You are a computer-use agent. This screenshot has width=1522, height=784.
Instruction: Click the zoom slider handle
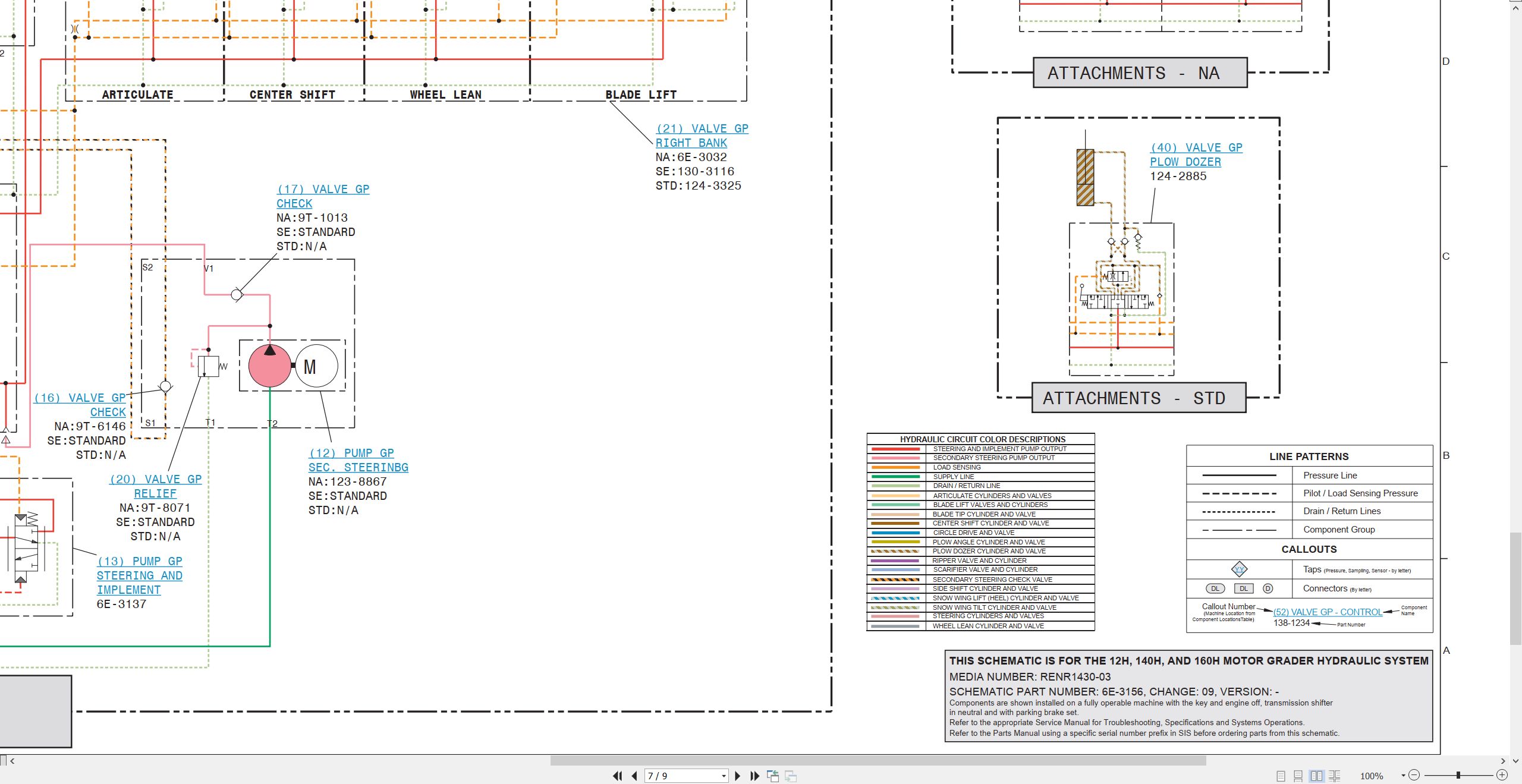point(1458,775)
